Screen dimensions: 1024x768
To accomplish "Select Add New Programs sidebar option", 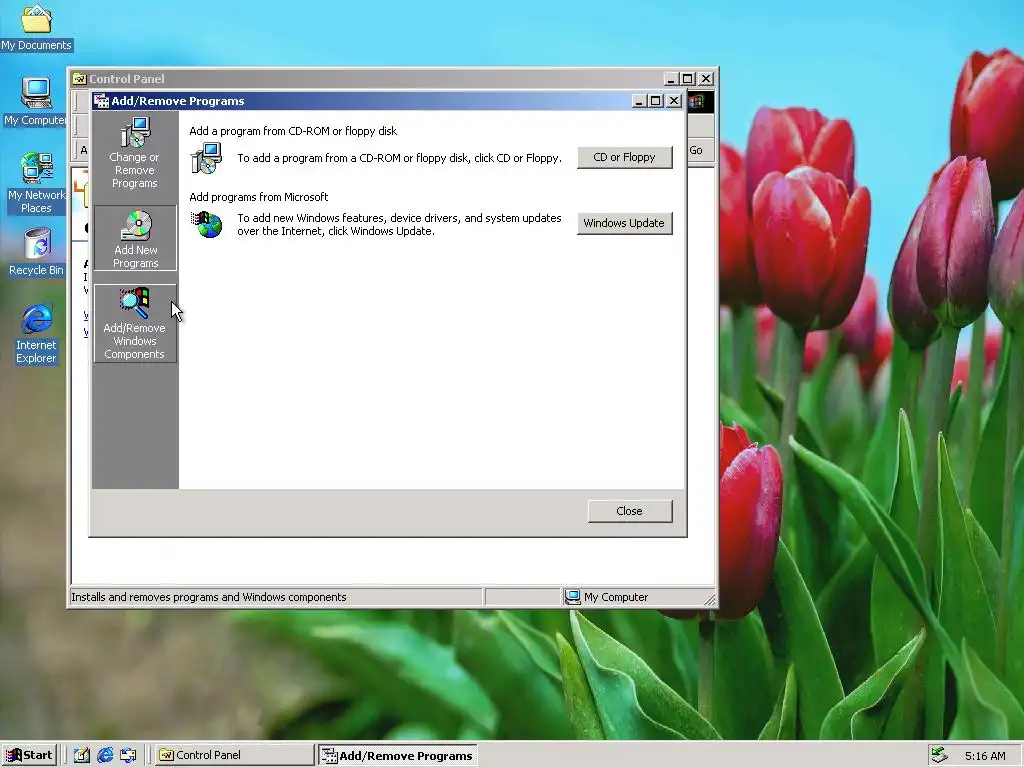I will coord(135,238).
